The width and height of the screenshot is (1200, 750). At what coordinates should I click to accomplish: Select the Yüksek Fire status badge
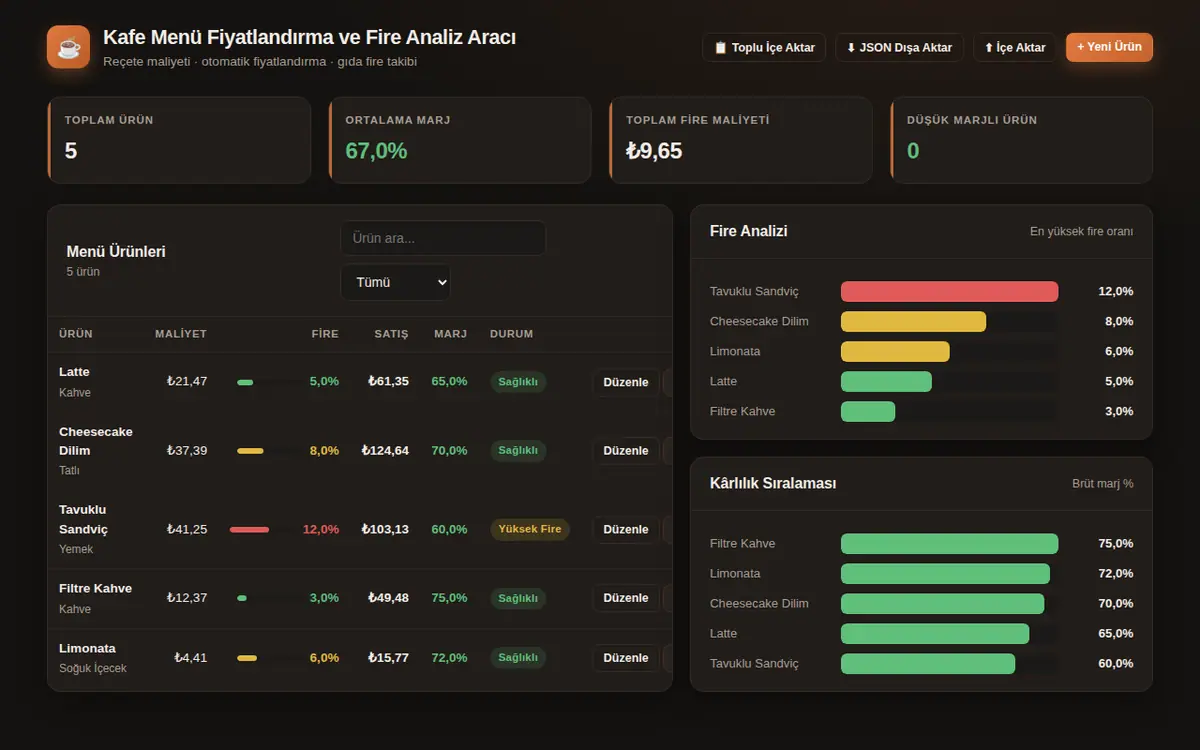tap(530, 529)
